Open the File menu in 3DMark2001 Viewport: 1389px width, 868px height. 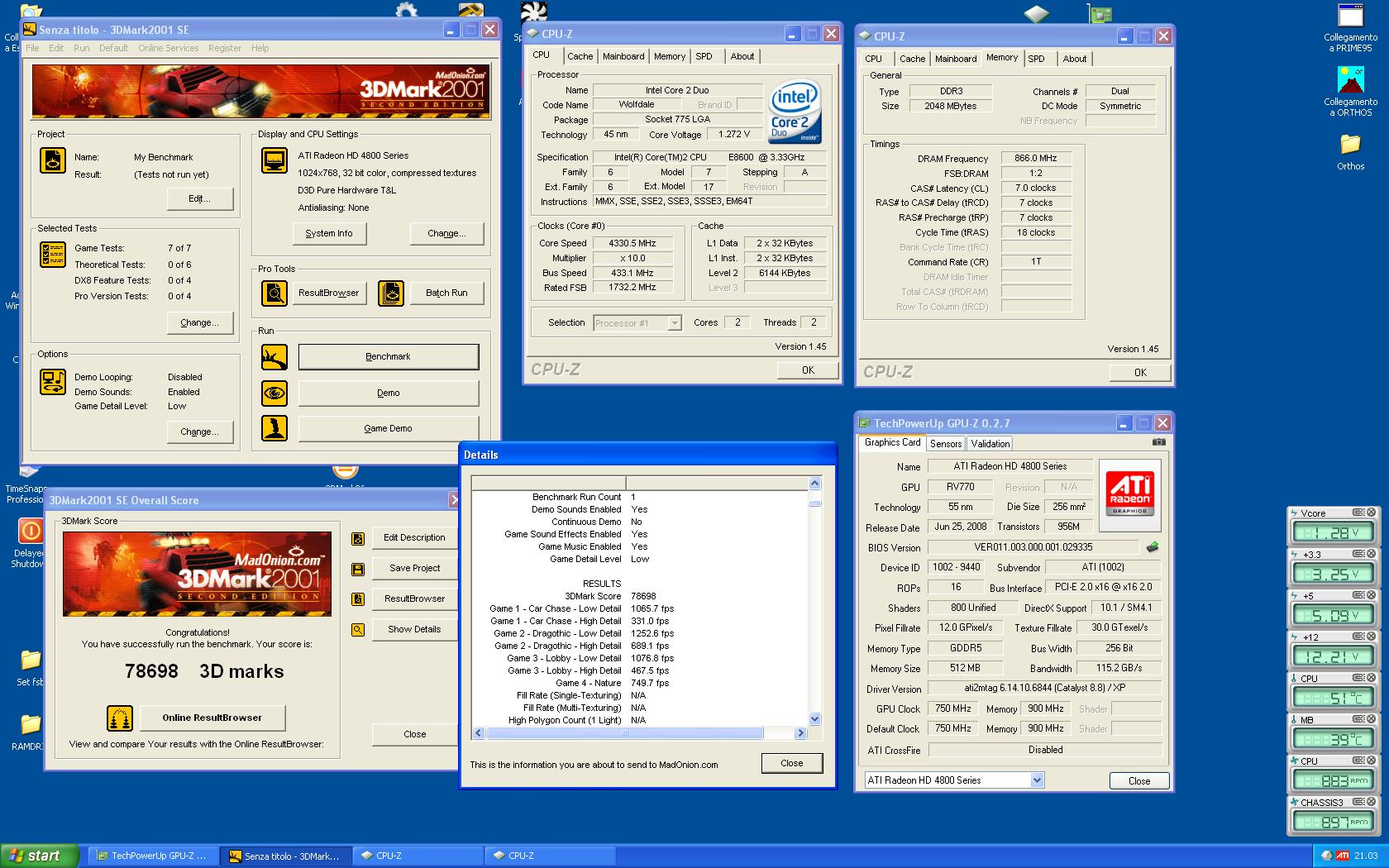click(x=32, y=48)
